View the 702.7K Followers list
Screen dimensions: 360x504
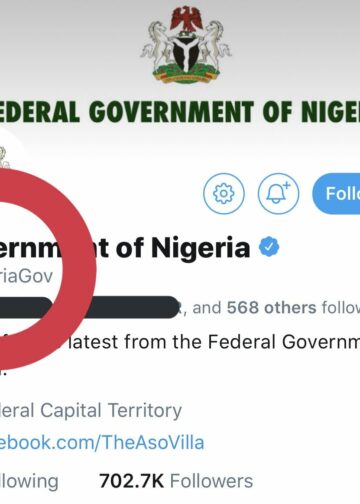pos(176,481)
